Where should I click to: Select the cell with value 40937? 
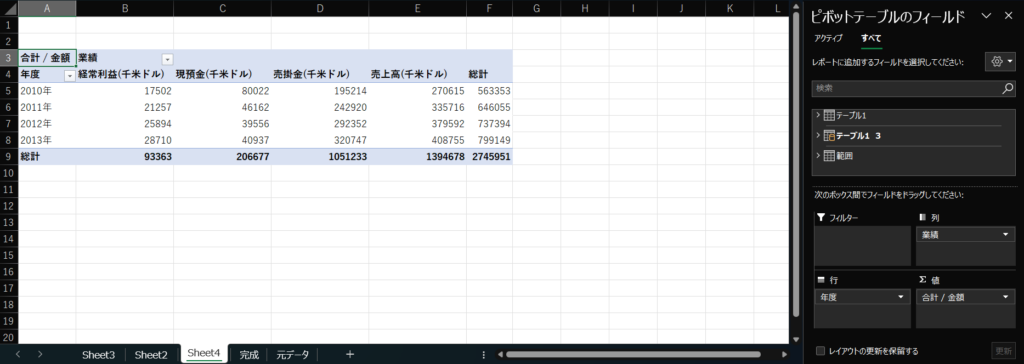(x=222, y=141)
